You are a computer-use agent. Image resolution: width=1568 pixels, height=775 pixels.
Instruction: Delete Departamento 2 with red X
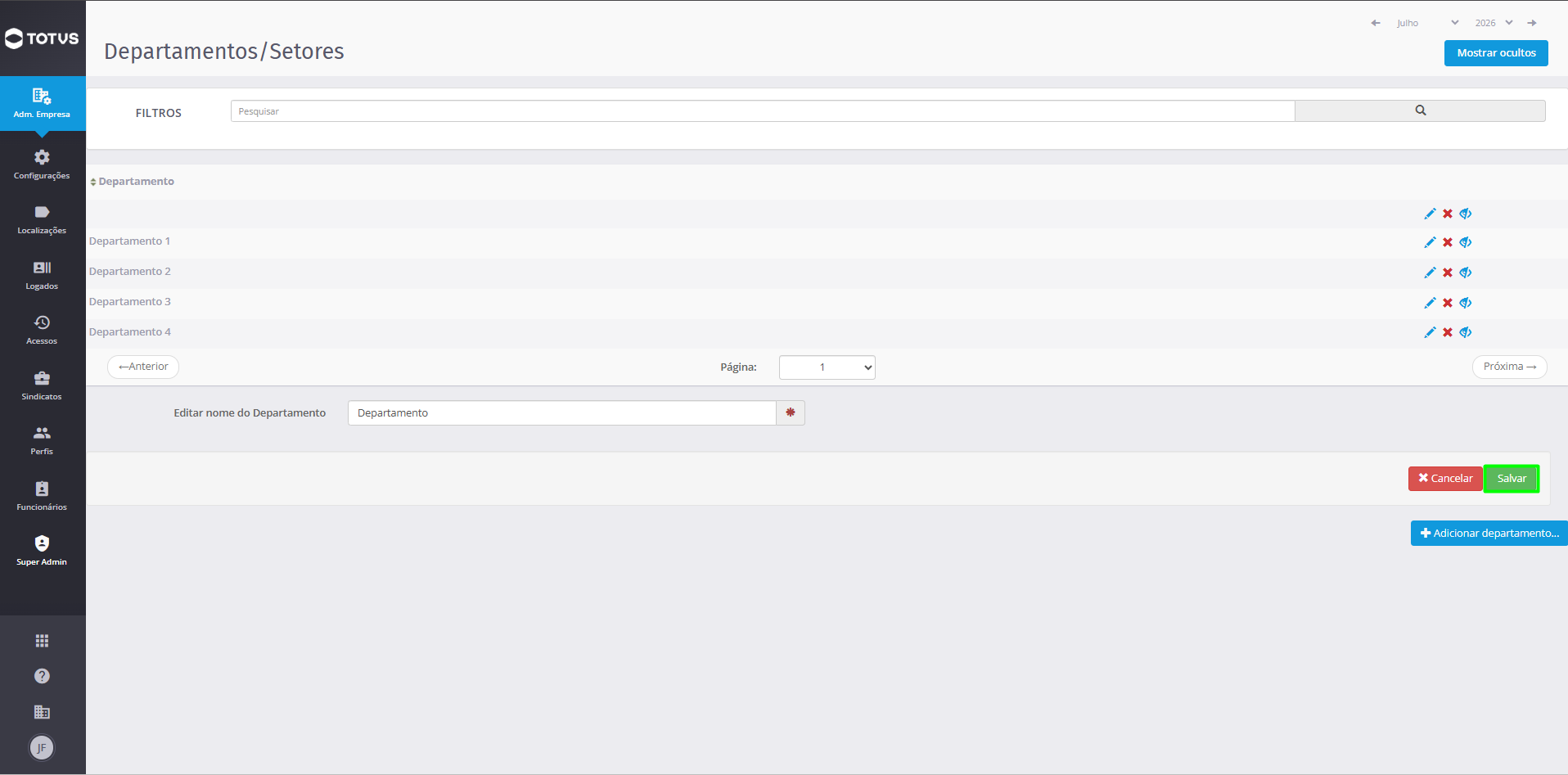pyautogui.click(x=1448, y=273)
